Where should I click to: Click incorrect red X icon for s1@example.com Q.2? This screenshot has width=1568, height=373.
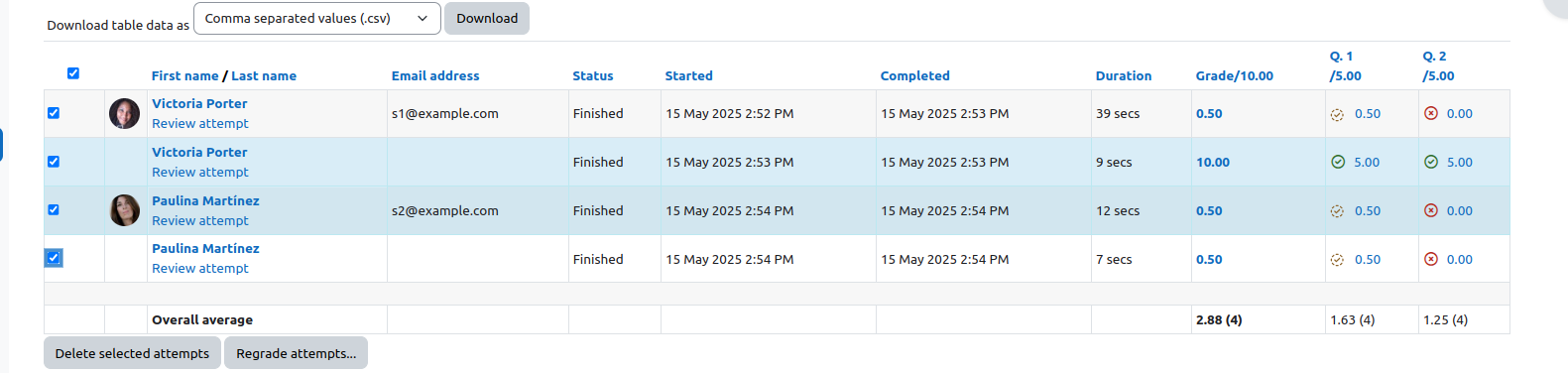(x=1430, y=113)
